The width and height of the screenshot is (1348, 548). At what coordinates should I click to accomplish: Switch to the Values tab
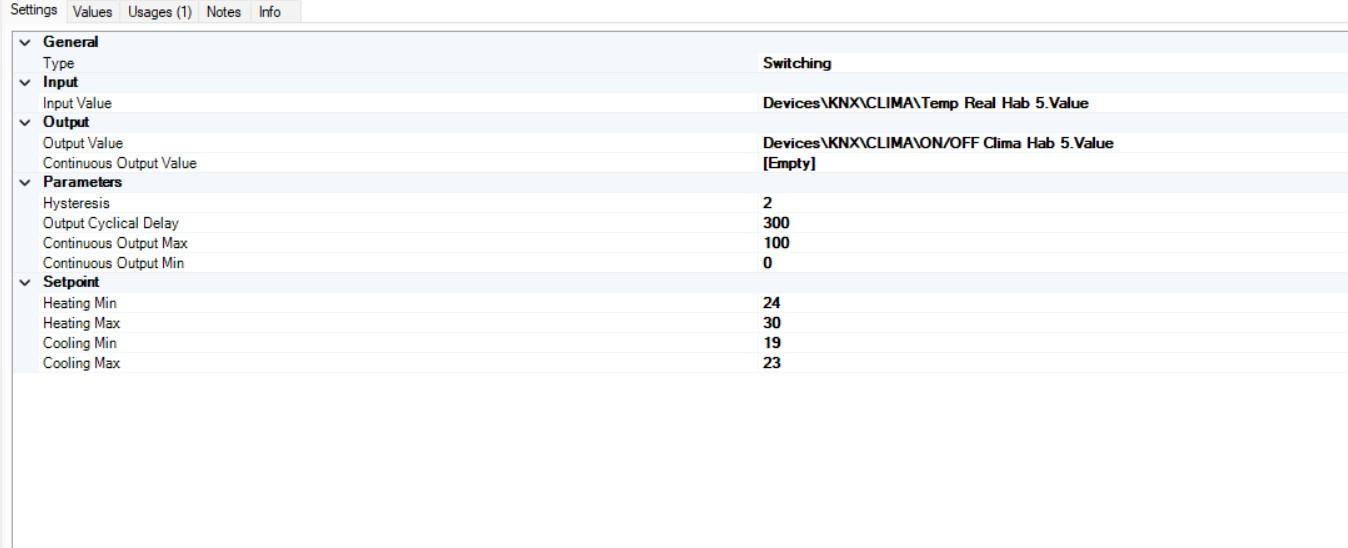point(92,12)
